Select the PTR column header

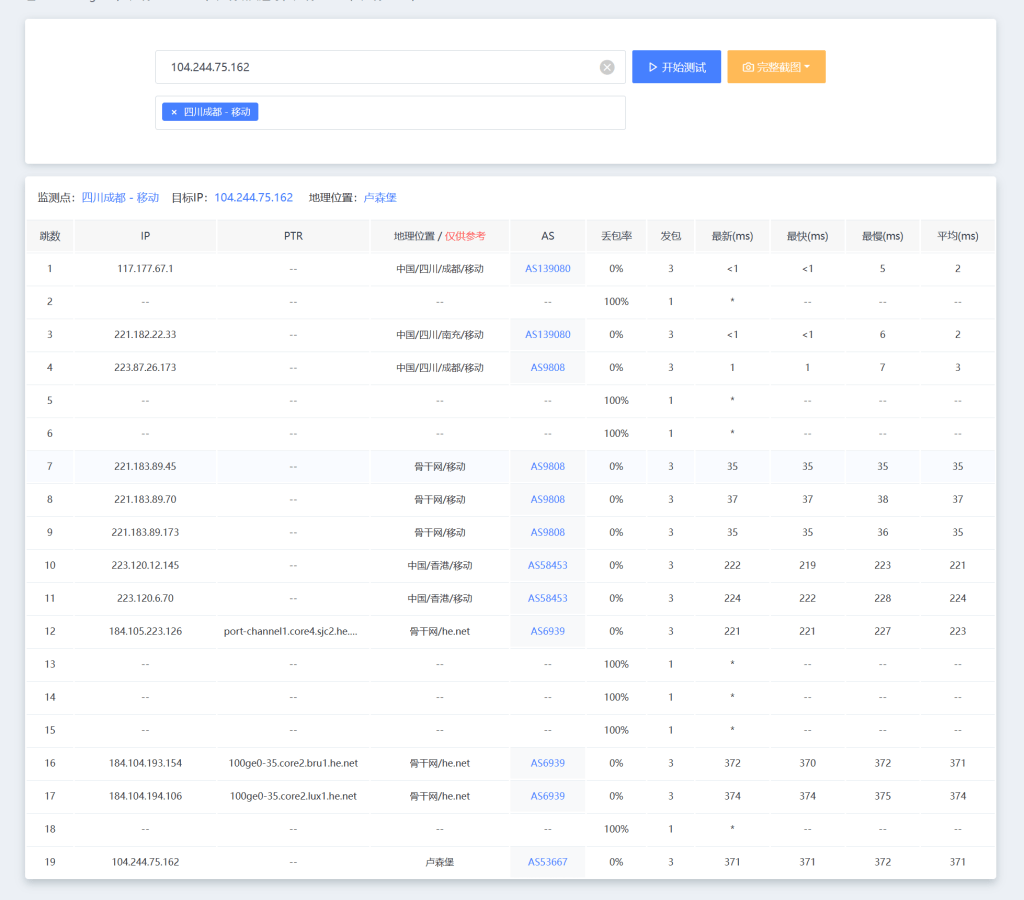click(x=293, y=236)
